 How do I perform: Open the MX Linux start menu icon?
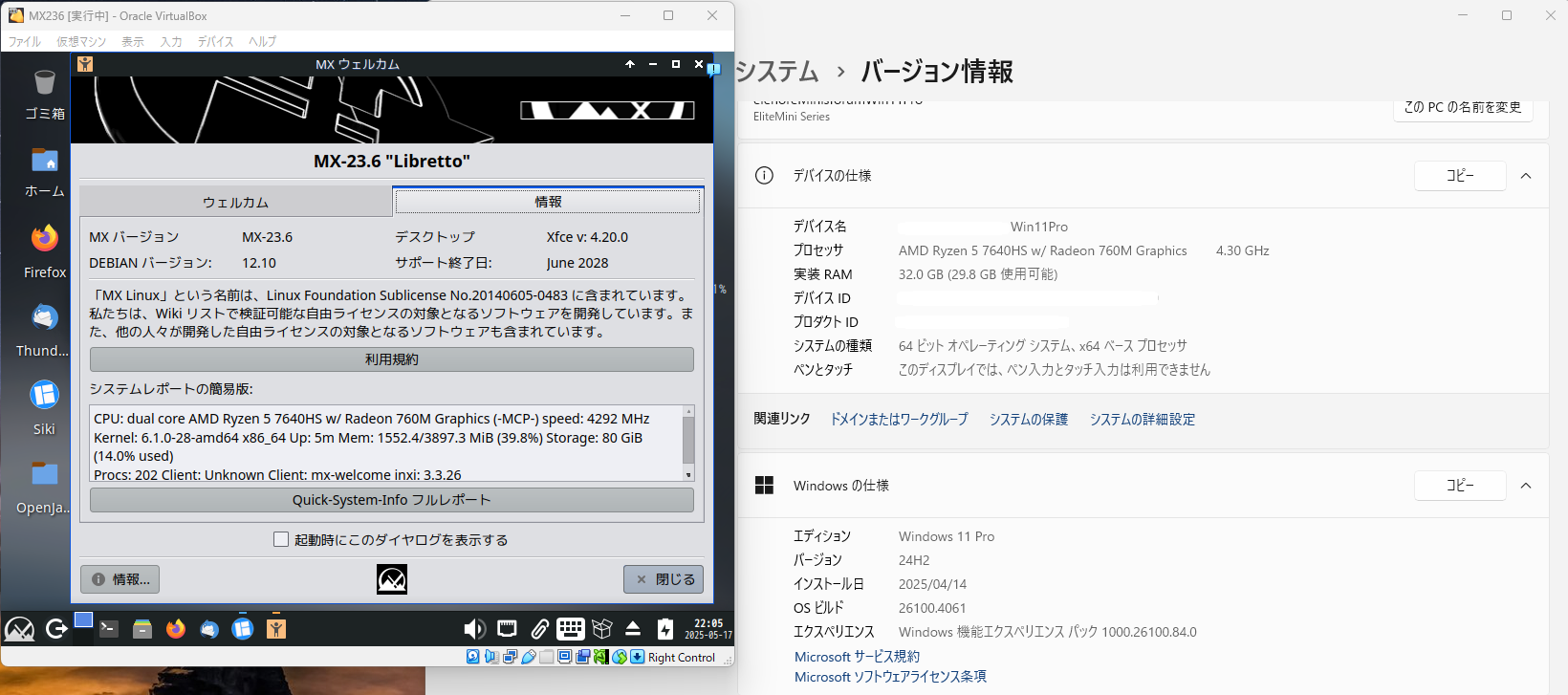click(19, 629)
